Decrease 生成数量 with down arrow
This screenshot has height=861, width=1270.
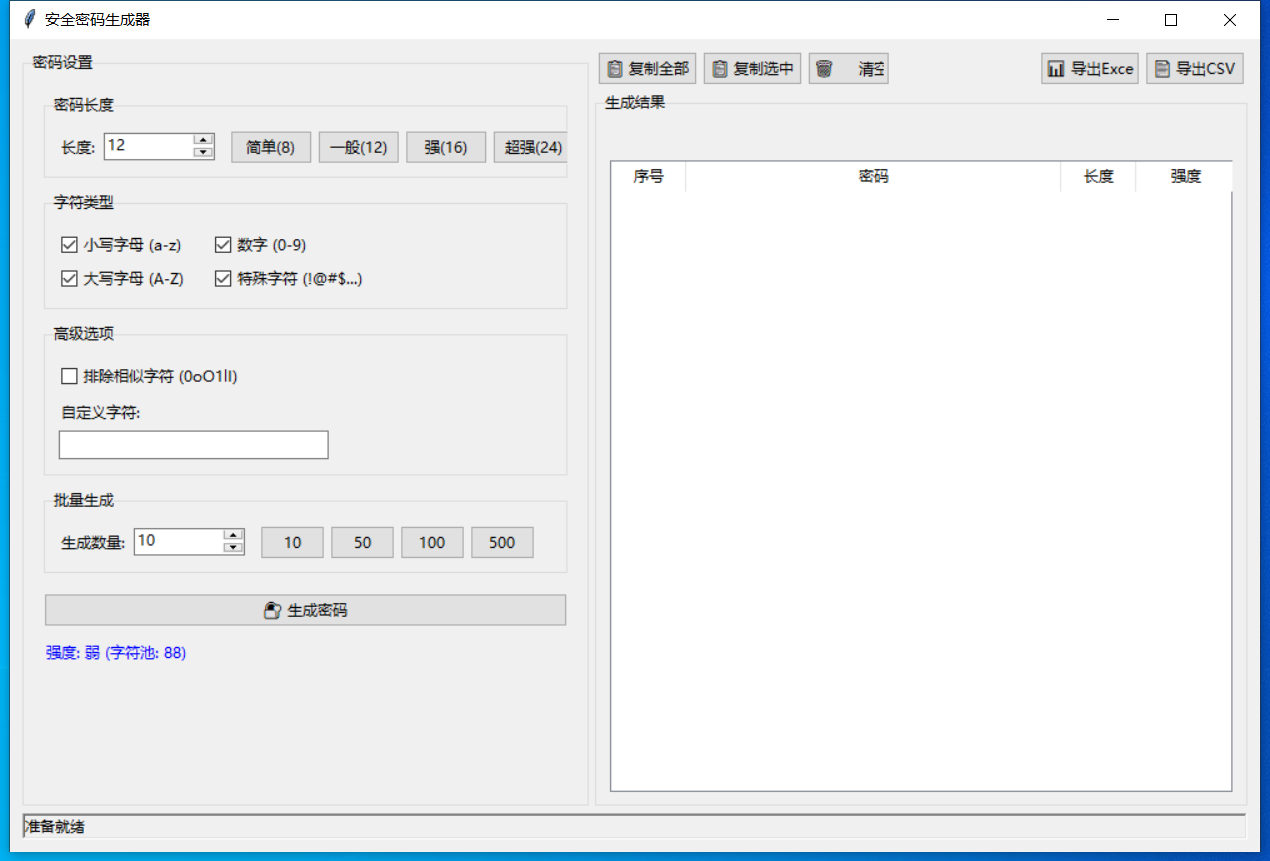click(234, 547)
